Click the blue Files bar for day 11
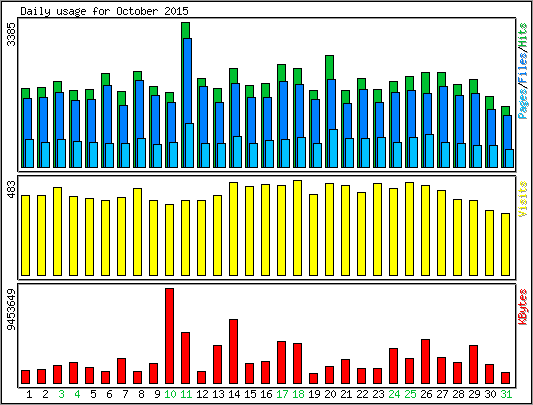Viewport: 533px width, 405px height. 188,81
